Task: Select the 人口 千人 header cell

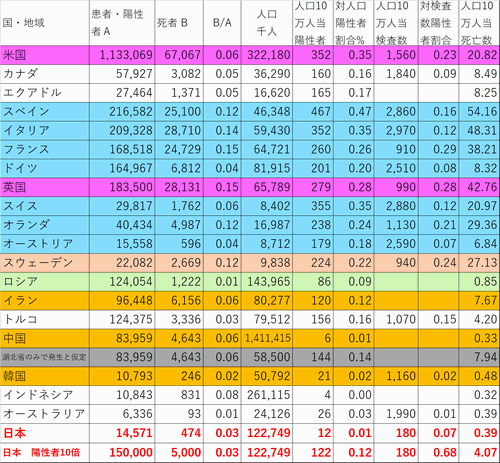Action: point(267,23)
